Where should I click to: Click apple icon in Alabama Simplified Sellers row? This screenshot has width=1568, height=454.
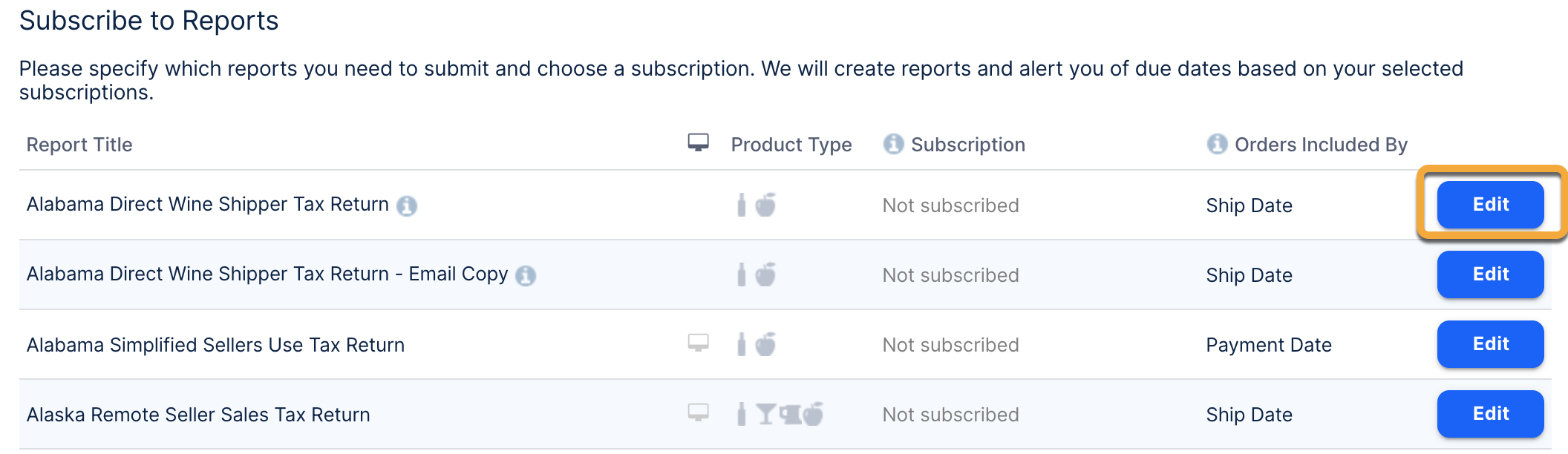(765, 344)
